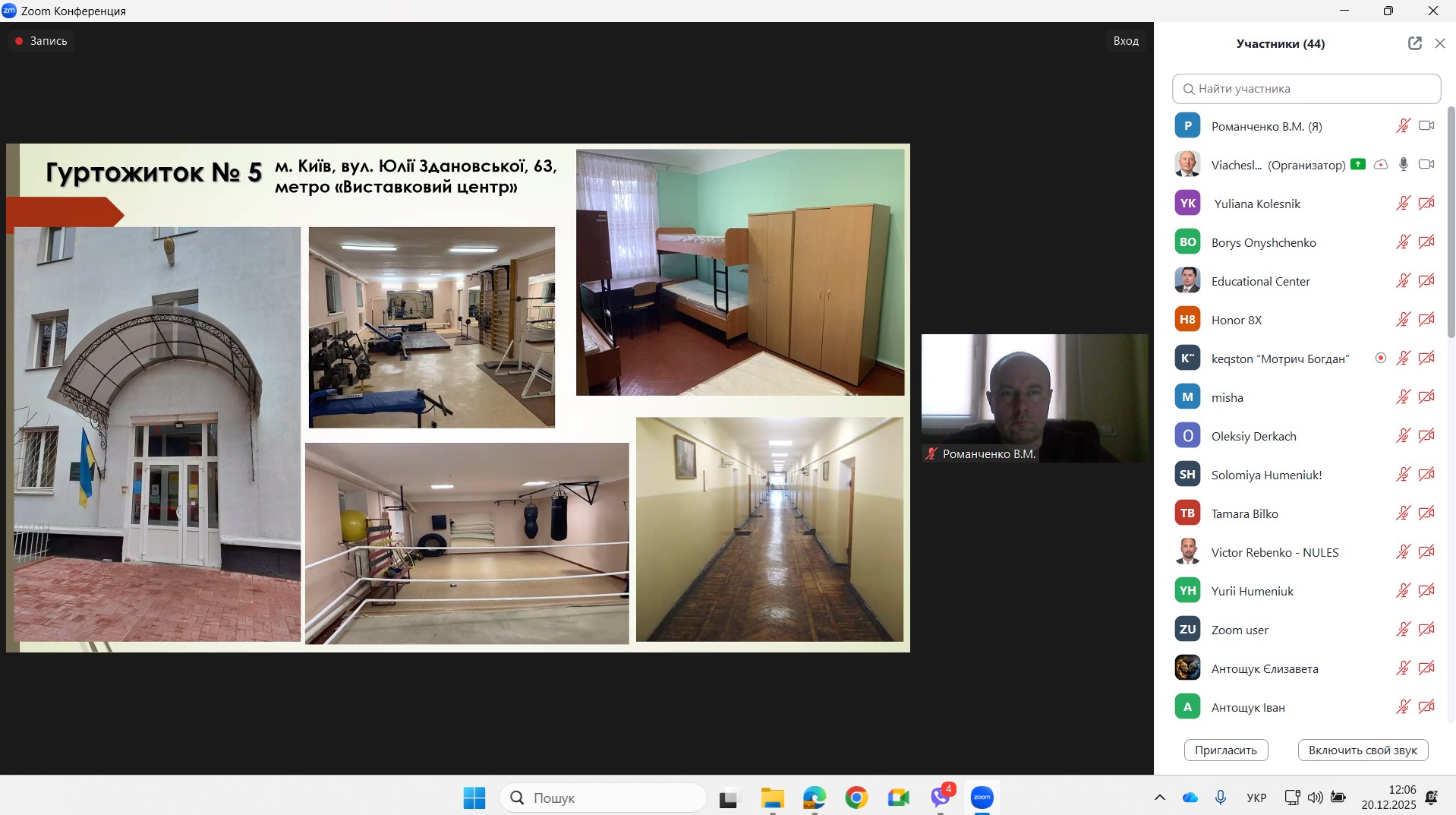Open File Explorer from the taskbar
The image size is (1456, 815).
[772, 798]
